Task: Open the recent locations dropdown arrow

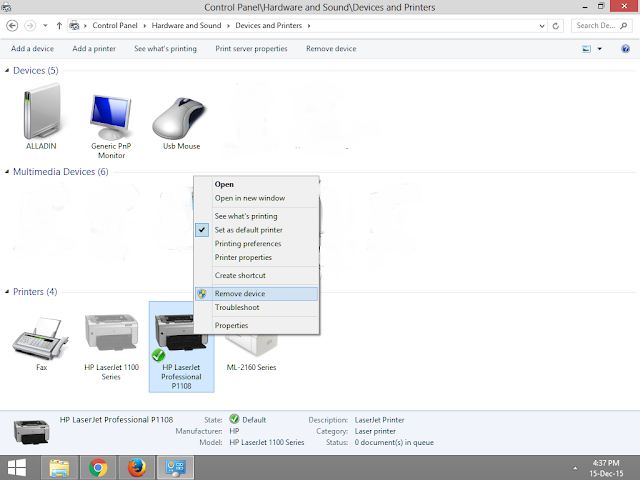Action: tap(45, 26)
